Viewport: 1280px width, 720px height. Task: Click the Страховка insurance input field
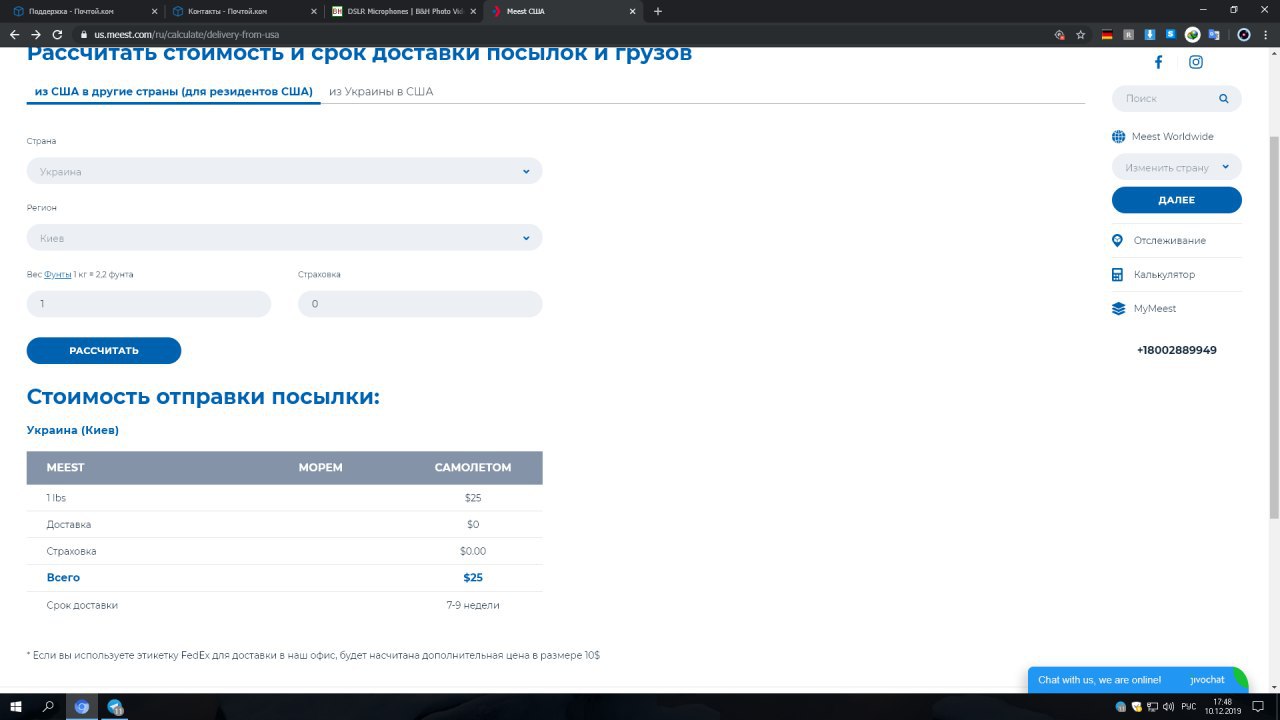point(420,304)
